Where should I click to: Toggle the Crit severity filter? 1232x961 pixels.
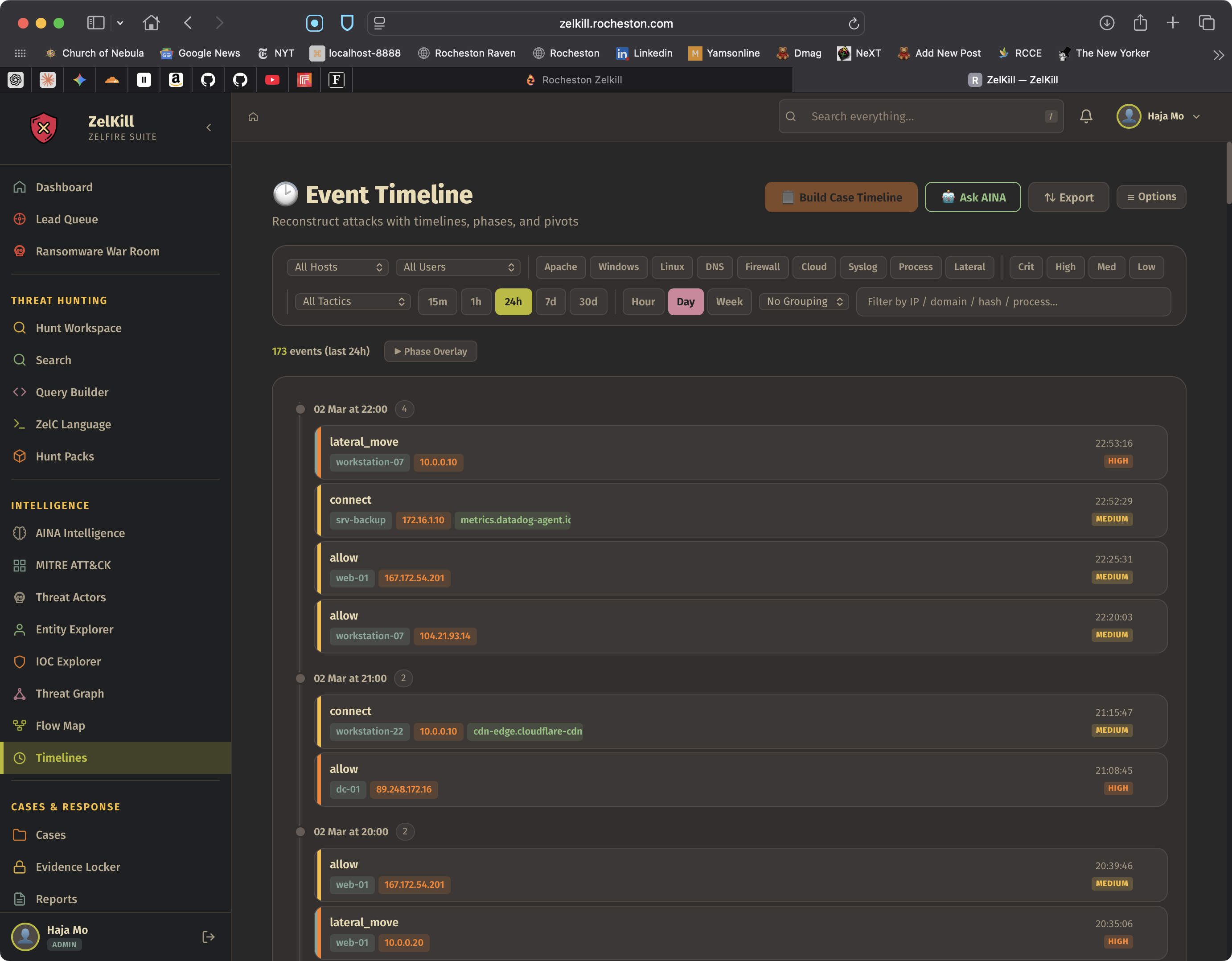tap(1025, 267)
